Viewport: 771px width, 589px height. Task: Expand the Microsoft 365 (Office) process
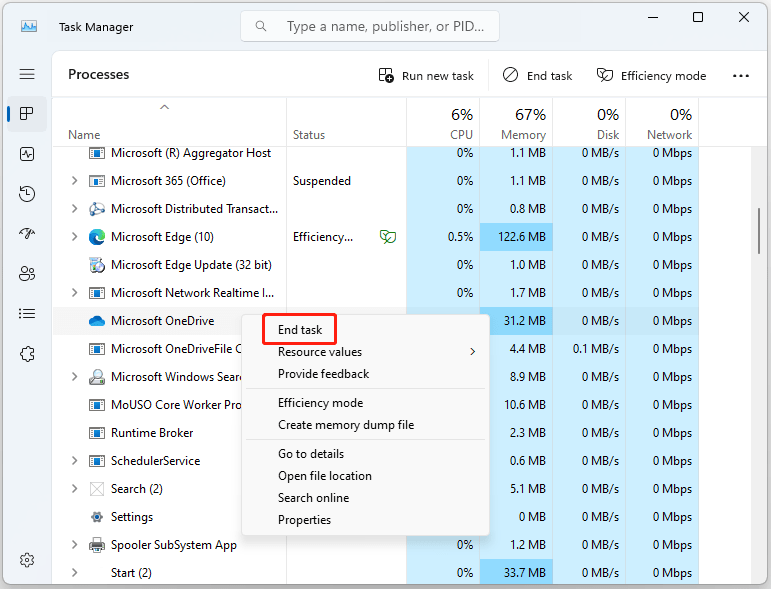(x=74, y=181)
